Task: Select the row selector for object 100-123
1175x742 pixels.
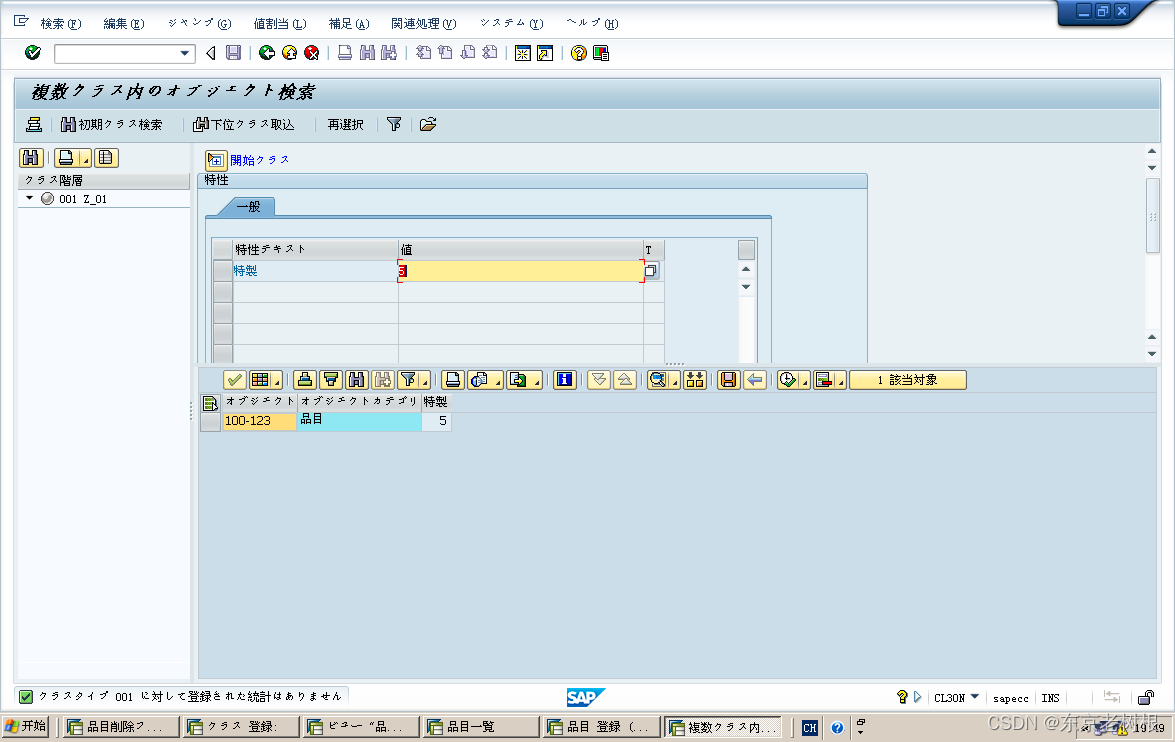Action: (x=210, y=421)
